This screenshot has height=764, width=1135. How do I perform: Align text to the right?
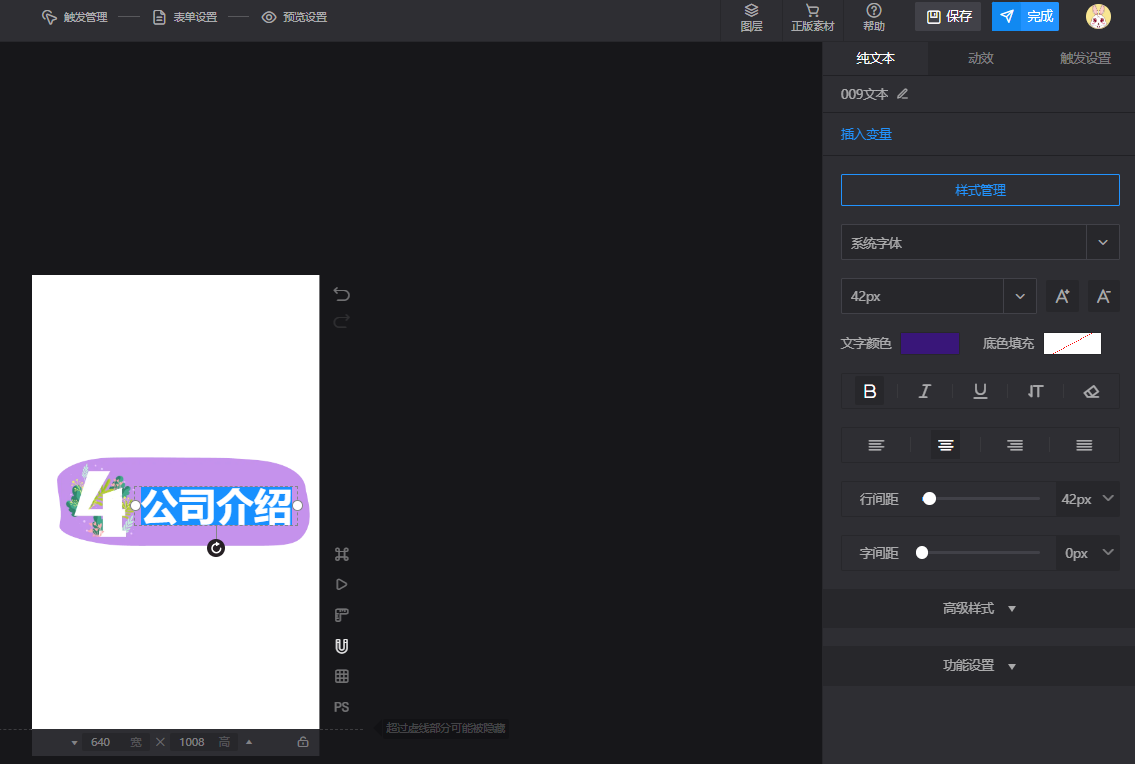pos(1015,445)
